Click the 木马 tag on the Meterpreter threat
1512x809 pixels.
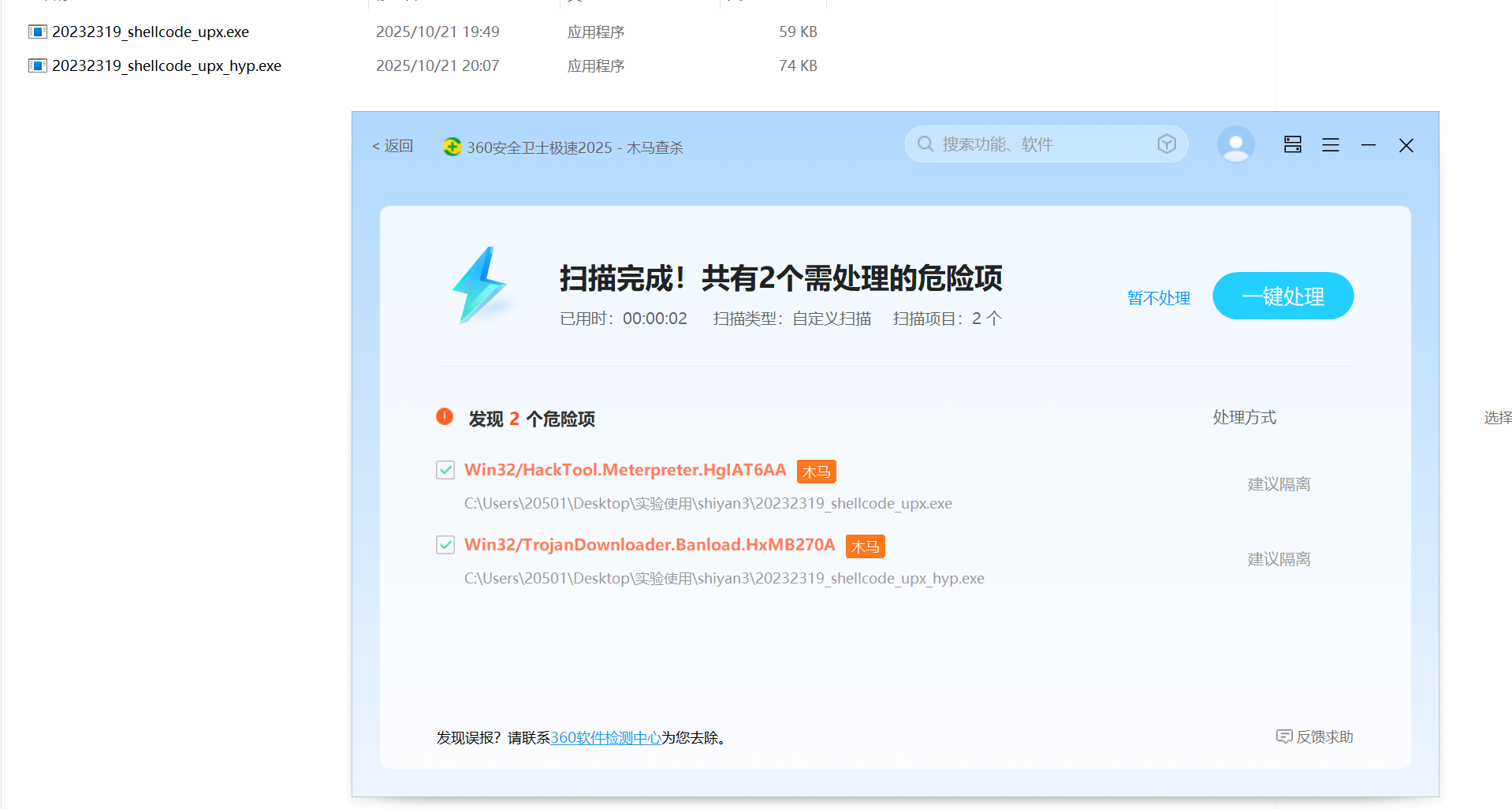817,472
